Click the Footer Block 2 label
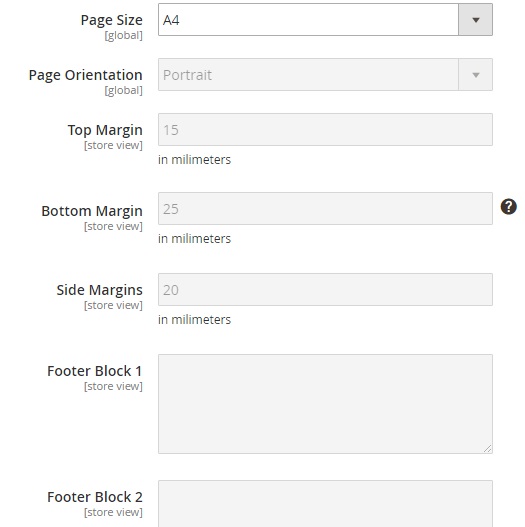The image size is (525, 527). click(x=95, y=497)
